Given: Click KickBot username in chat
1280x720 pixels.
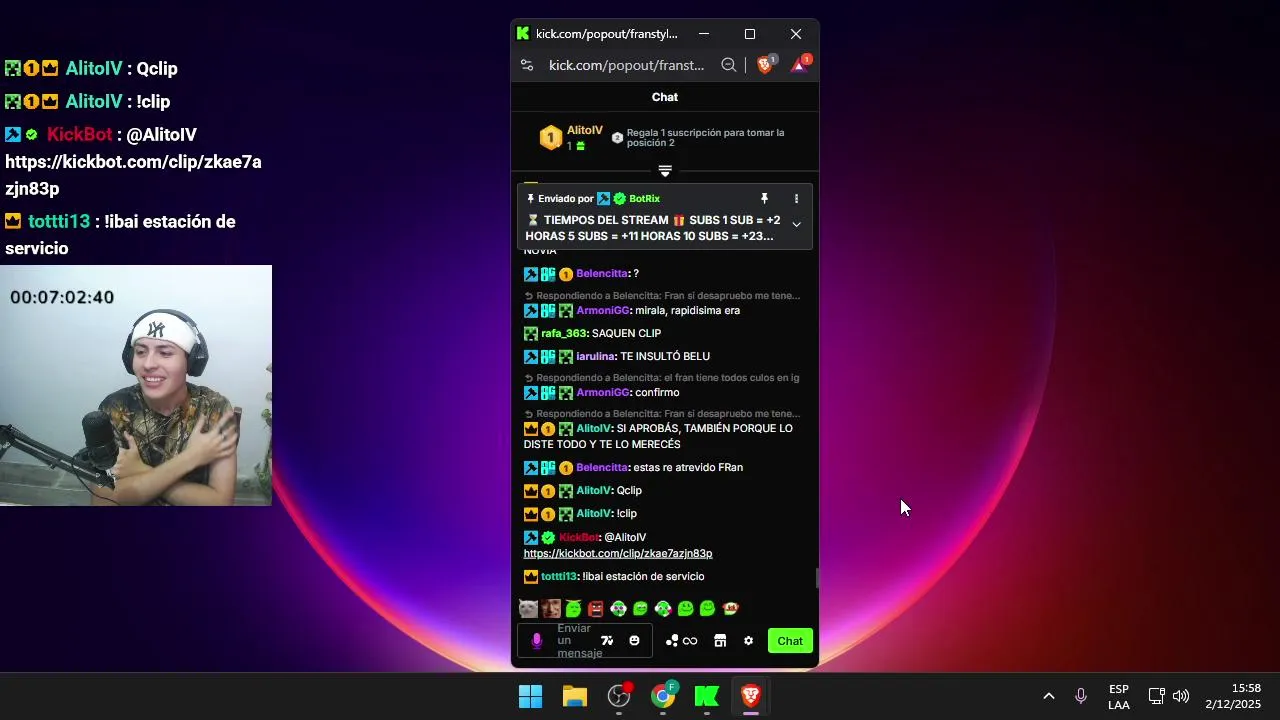Looking at the screenshot, I should point(578,537).
